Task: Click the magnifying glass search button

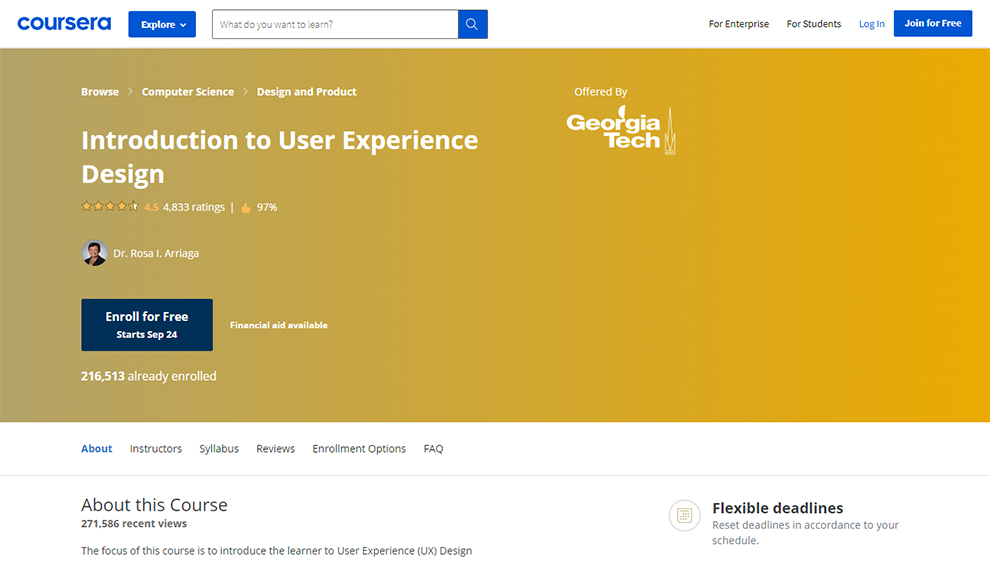Action: tap(472, 24)
